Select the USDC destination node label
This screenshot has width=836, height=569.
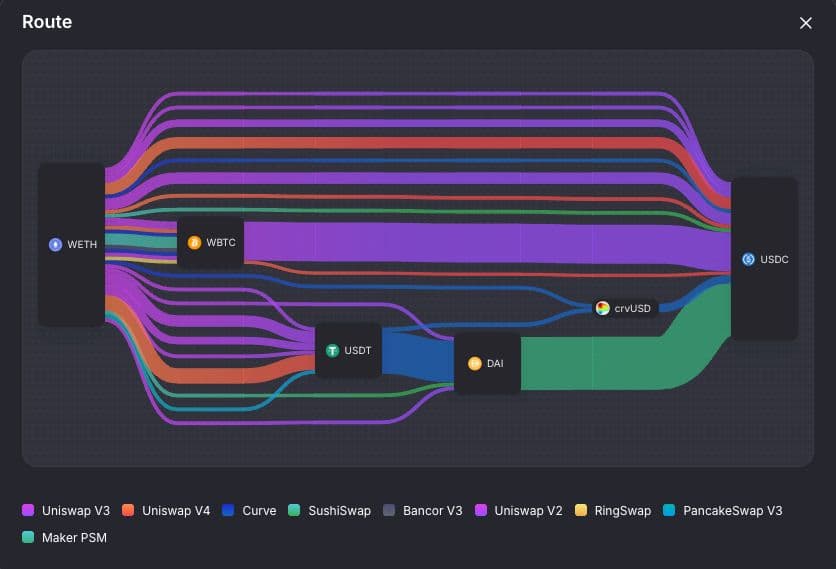[x=774, y=259]
